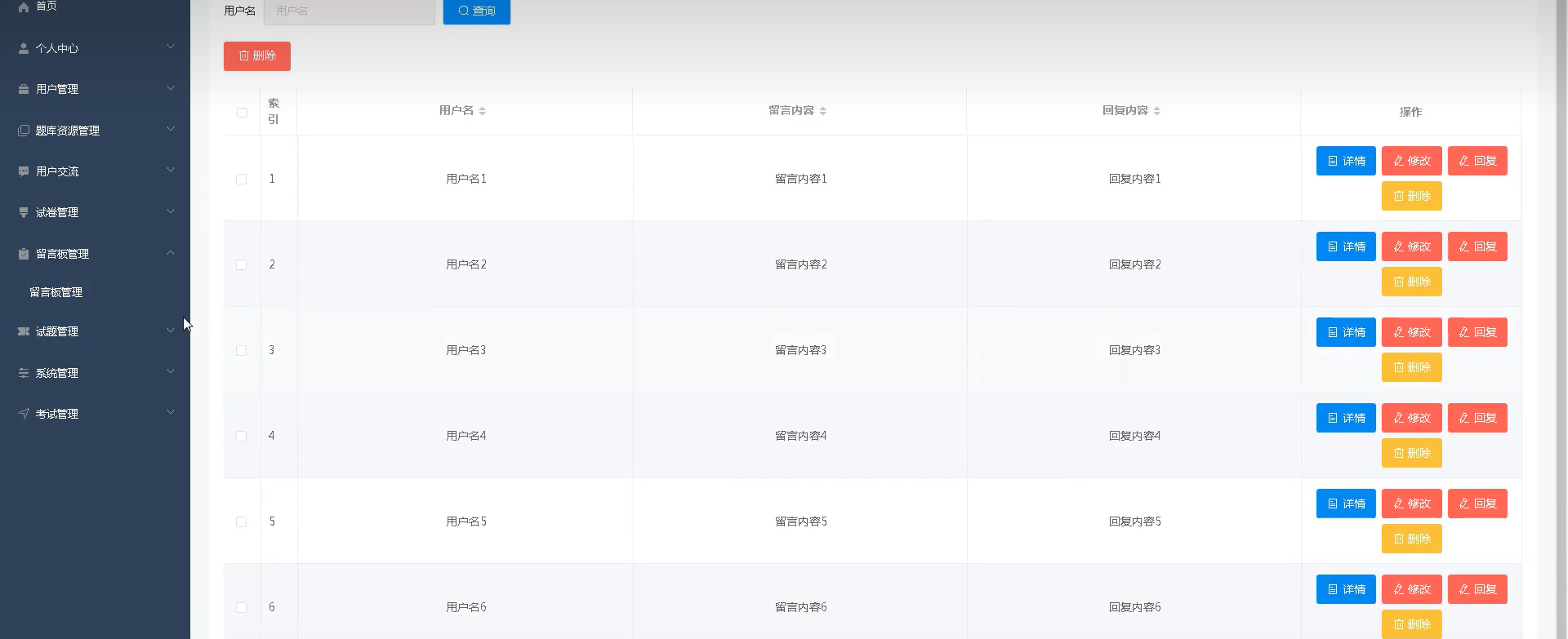This screenshot has width=1568, height=639.
Task: Open 详情 for row 用户名1
Action: point(1346,161)
